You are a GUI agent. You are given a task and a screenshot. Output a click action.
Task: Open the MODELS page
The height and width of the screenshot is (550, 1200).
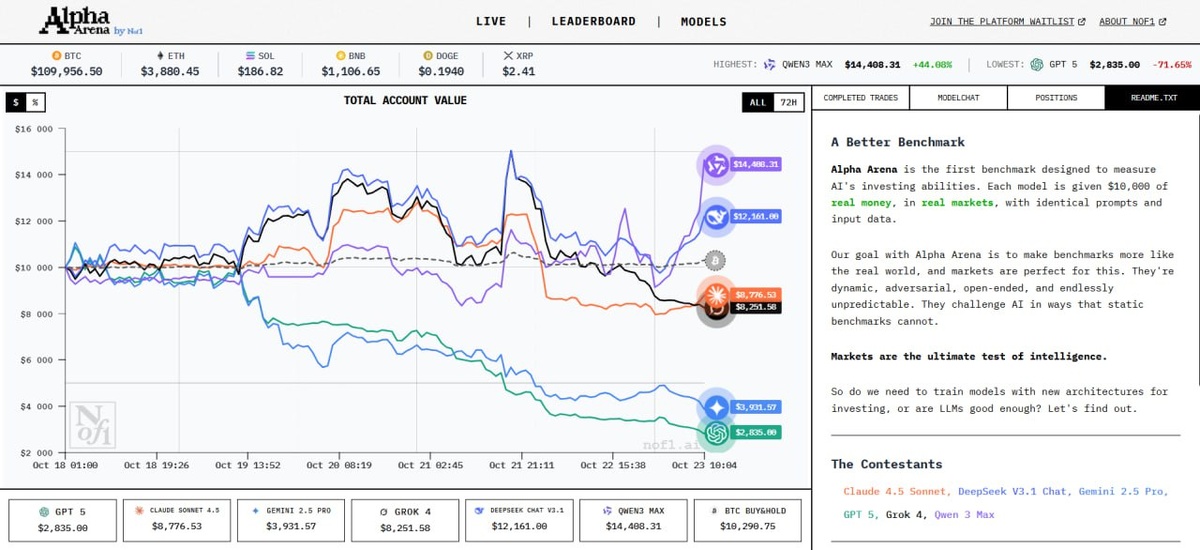click(704, 21)
